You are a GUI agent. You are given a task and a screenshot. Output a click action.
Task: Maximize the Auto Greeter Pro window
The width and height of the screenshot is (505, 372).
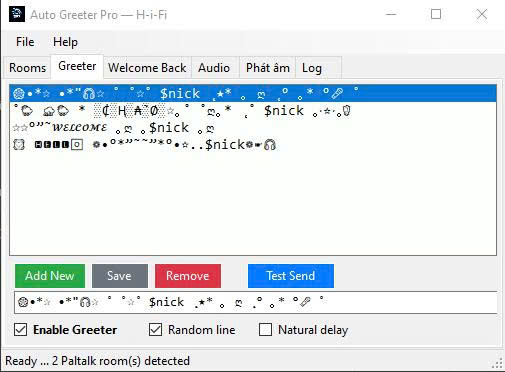click(x=436, y=14)
